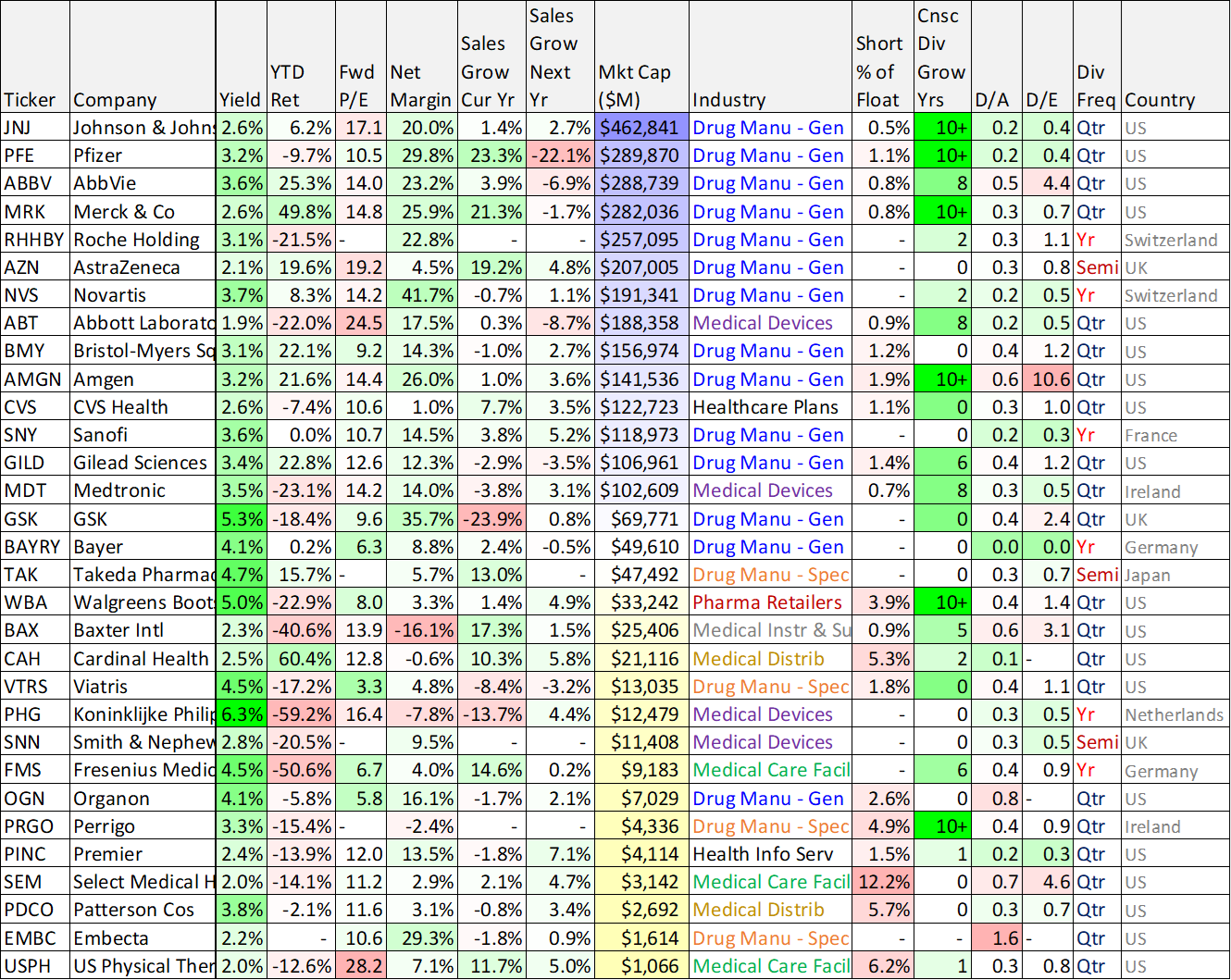Click the Ticker column header
The width and height of the screenshot is (1231, 980).
35,57
